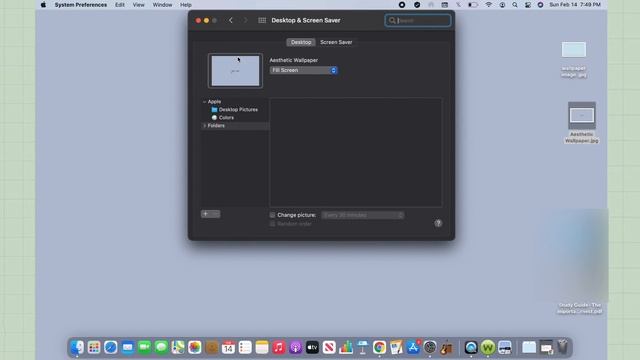Open Music app in the dock
Image resolution: width=640 pixels, height=360 pixels.
click(x=279, y=347)
